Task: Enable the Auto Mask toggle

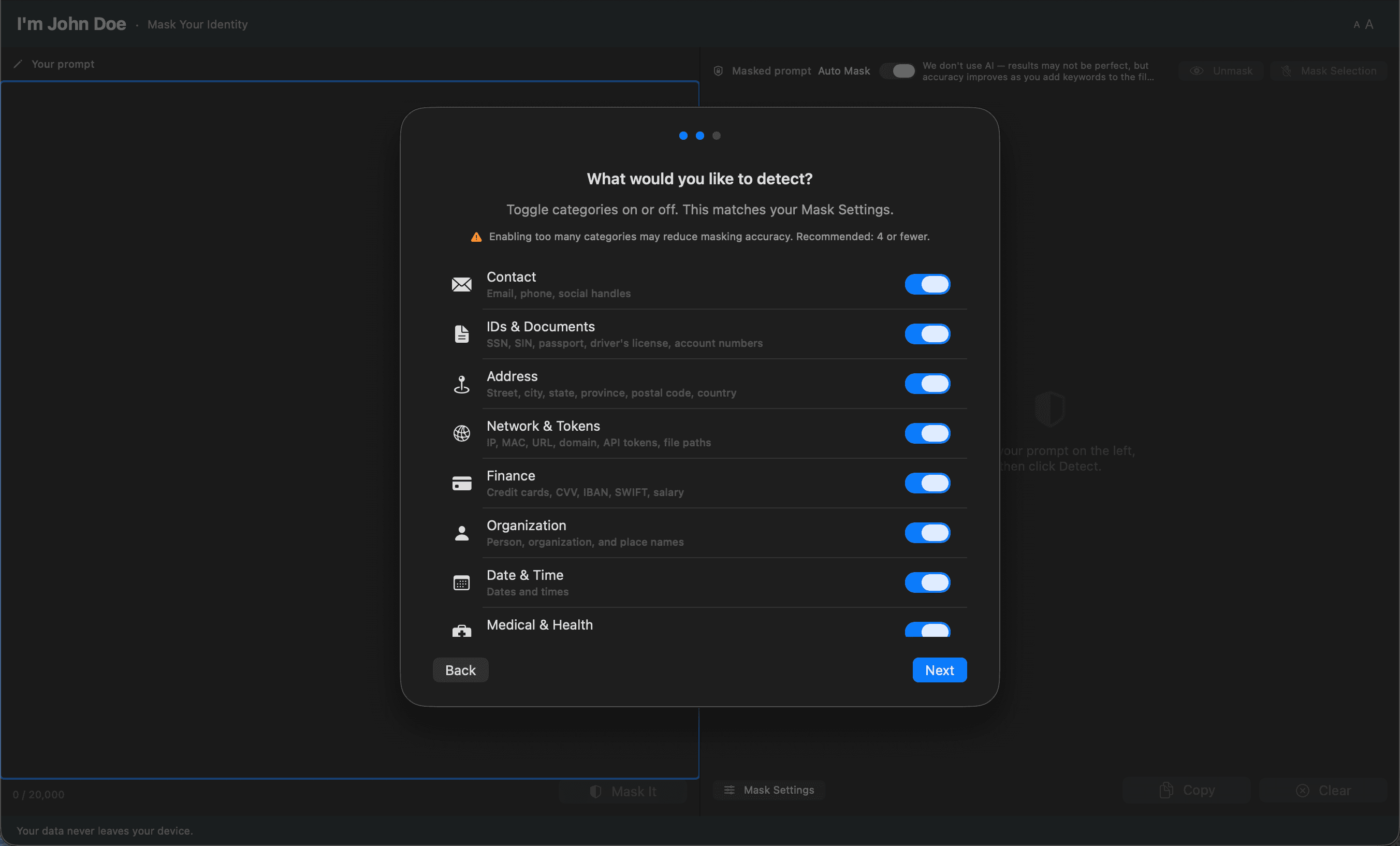Action: 898,70
